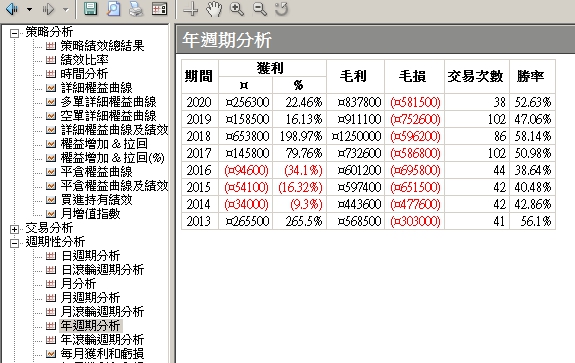Select the crosshair pointer tool

[x=190, y=9]
